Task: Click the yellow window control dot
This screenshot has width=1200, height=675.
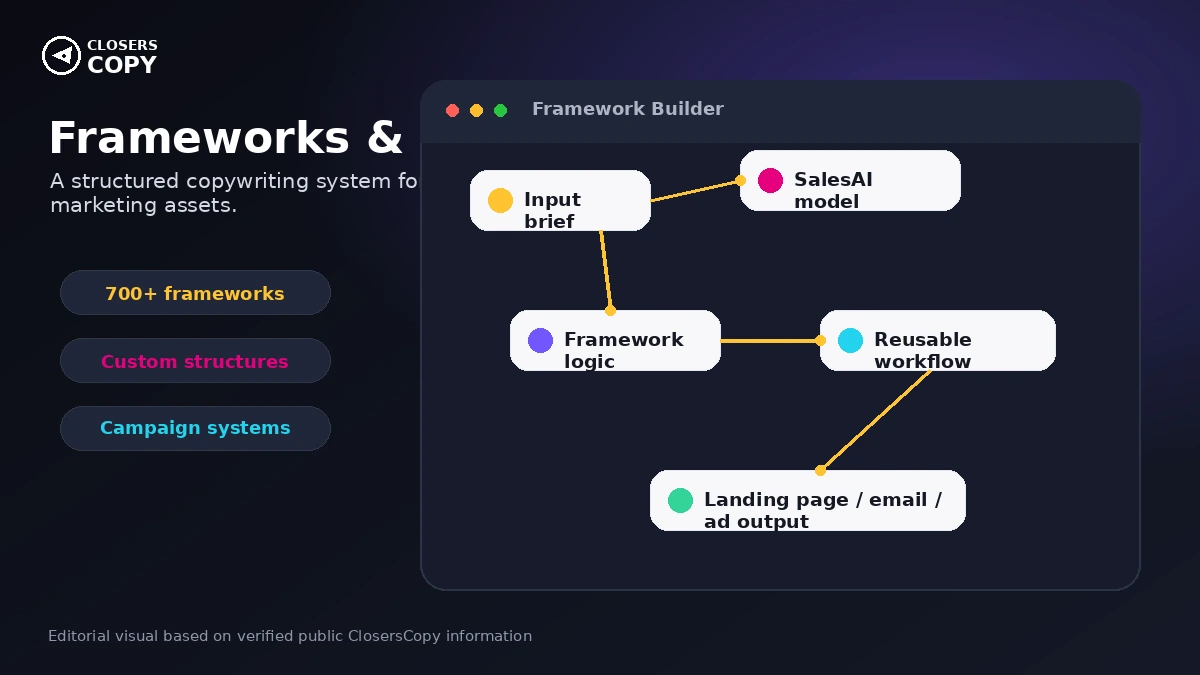Action: [x=476, y=110]
